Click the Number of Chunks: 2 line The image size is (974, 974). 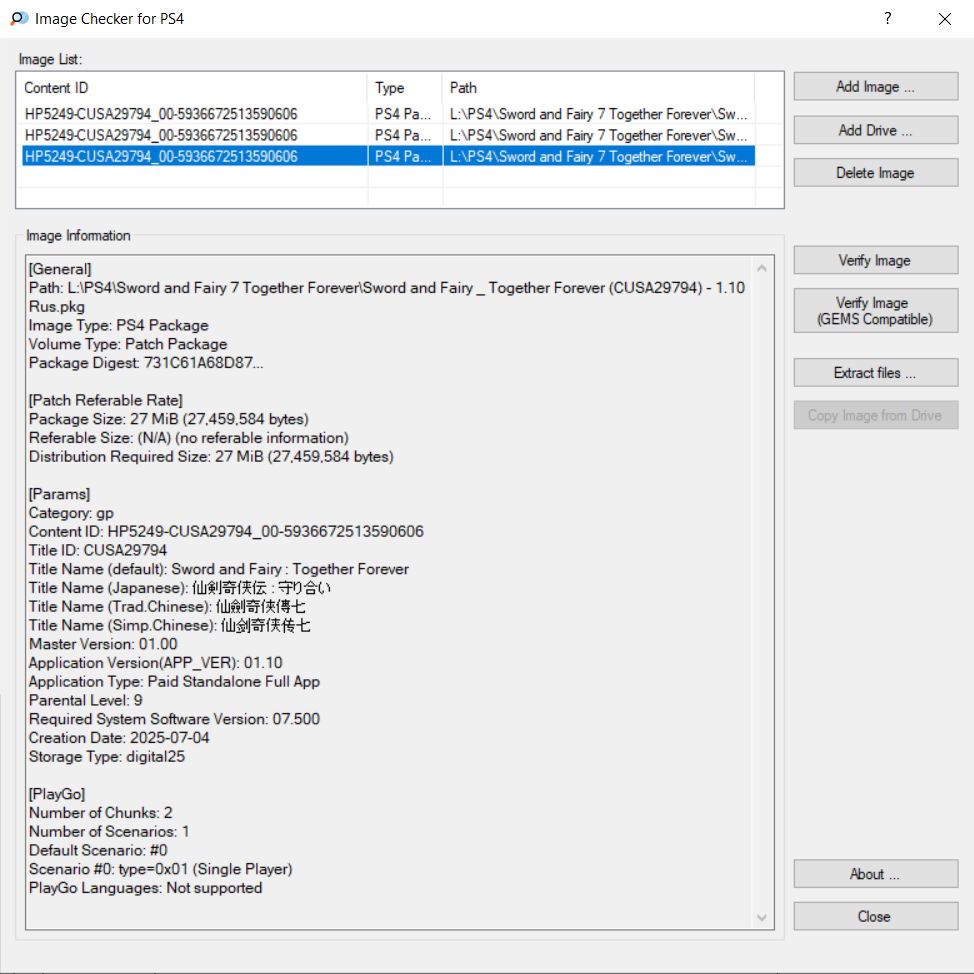pyautogui.click(x=100, y=812)
